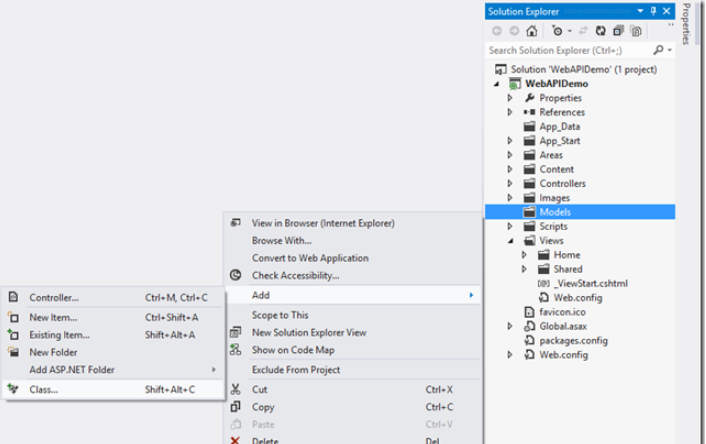The width and height of the screenshot is (706, 444).
Task: Collapse the WebAPIDemo project node
Action: click(x=497, y=84)
